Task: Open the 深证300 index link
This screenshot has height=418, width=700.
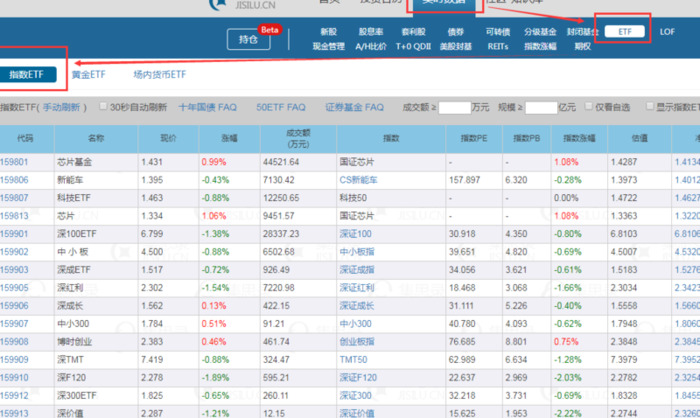Action: pos(355,395)
